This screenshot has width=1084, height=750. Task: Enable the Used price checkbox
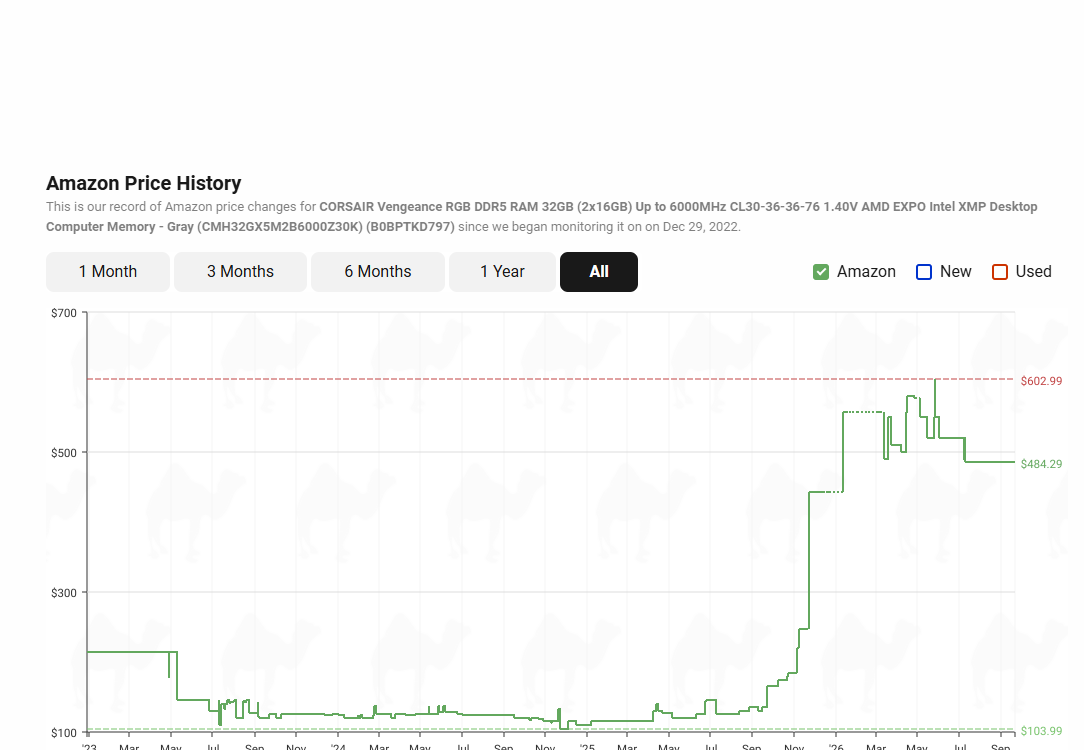tap(1000, 272)
